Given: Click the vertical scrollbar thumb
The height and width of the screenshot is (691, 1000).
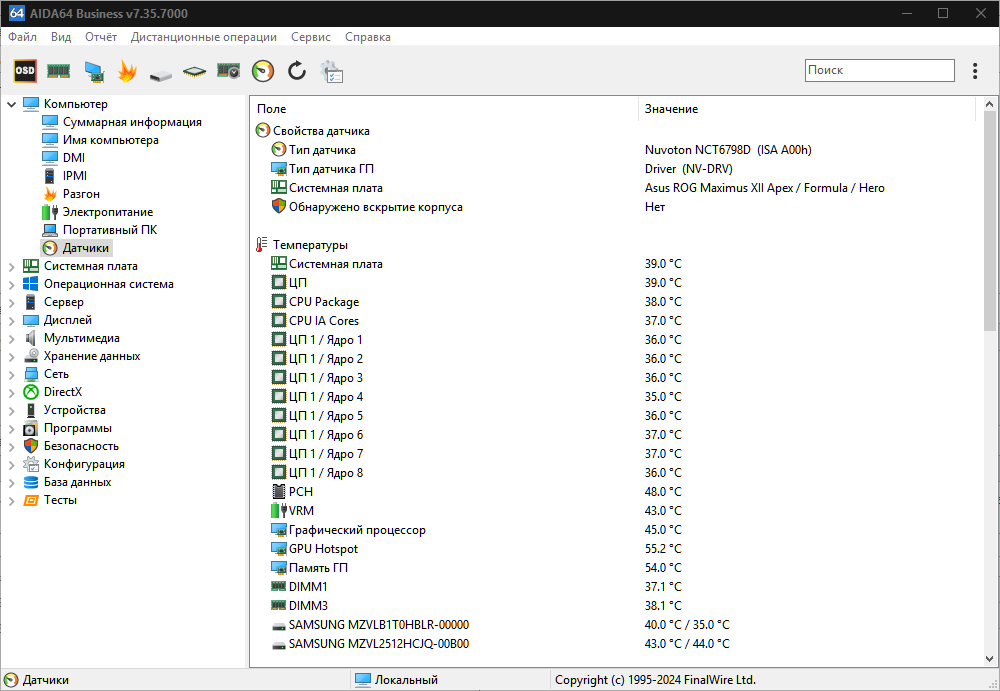Looking at the screenshot, I should point(989,221).
